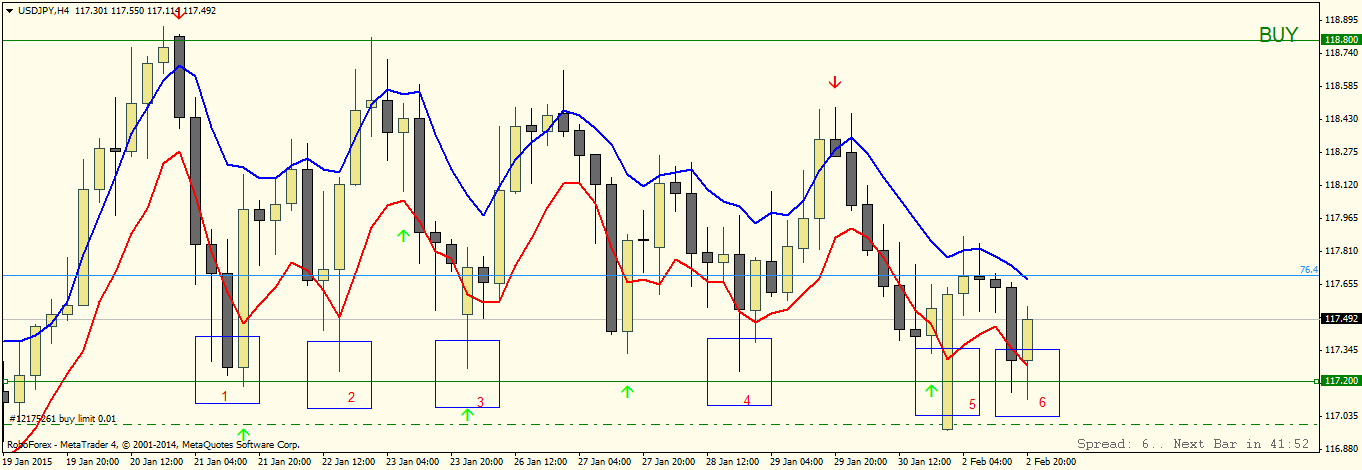Screen dimensions: 1362x470
Task: Click the 23 Jan 20:00 time label
Action: pyautogui.click(x=478, y=462)
